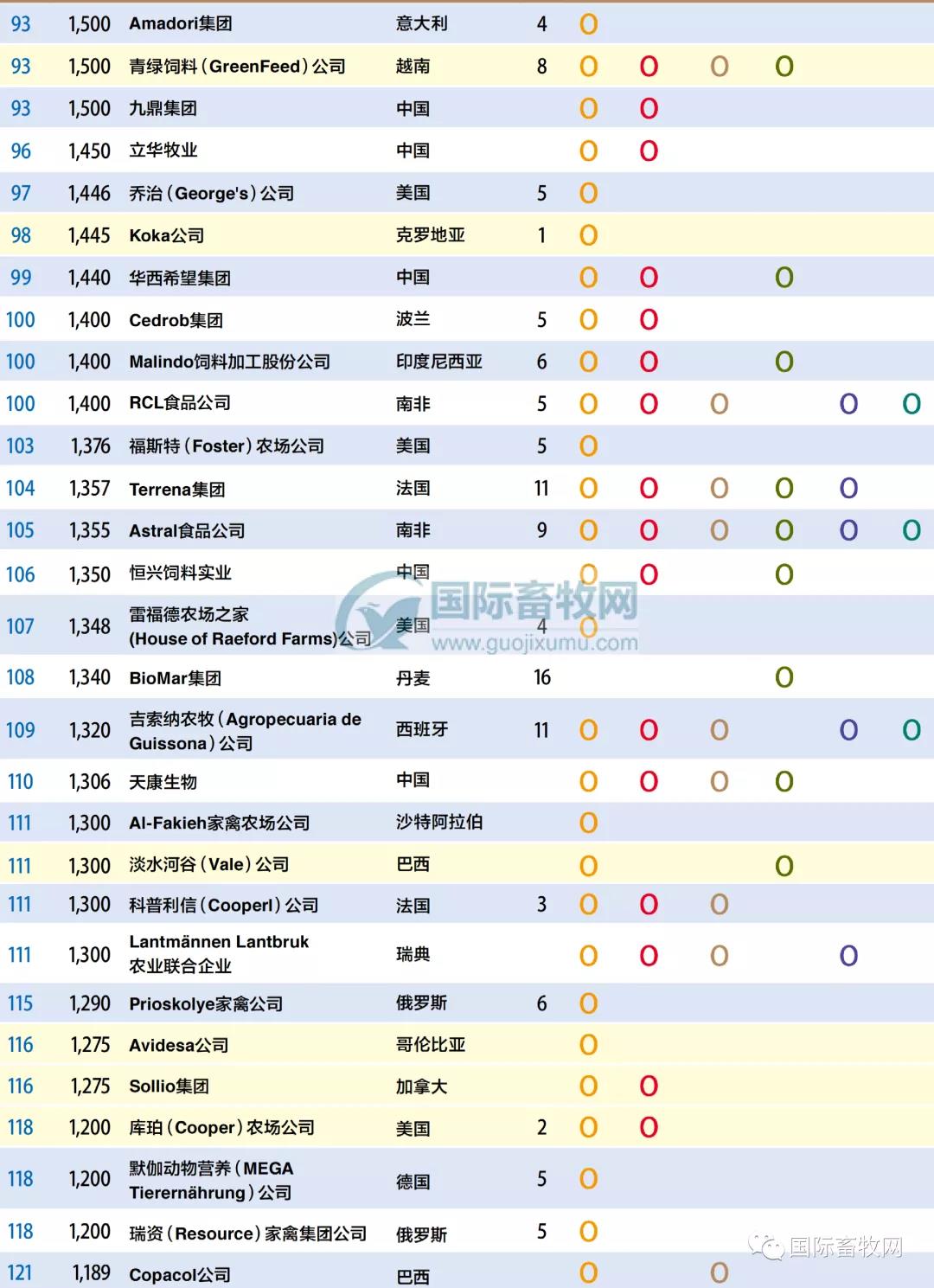Click the Koka公司 company name

167,235
